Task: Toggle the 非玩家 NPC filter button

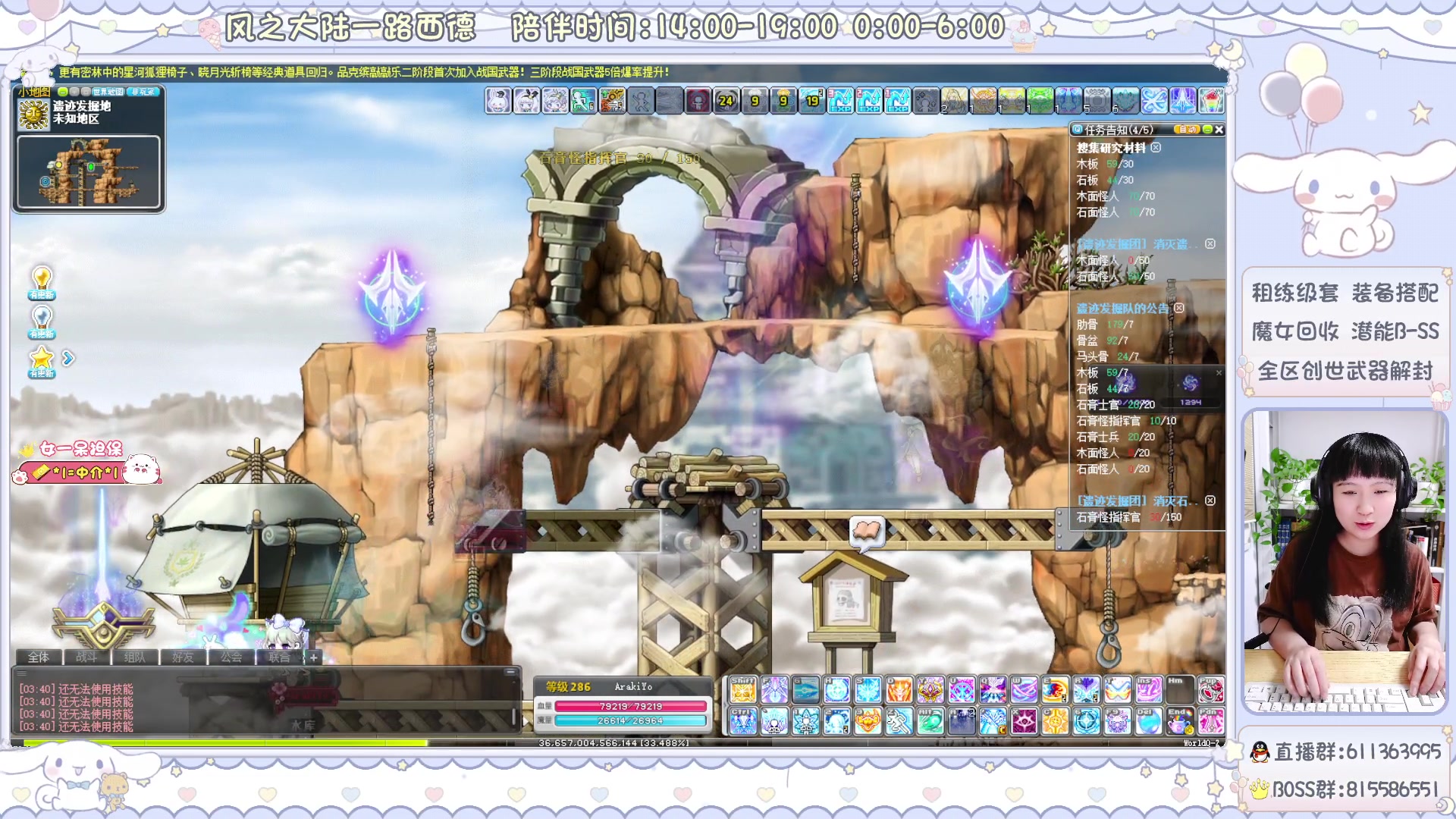Action: (x=143, y=92)
